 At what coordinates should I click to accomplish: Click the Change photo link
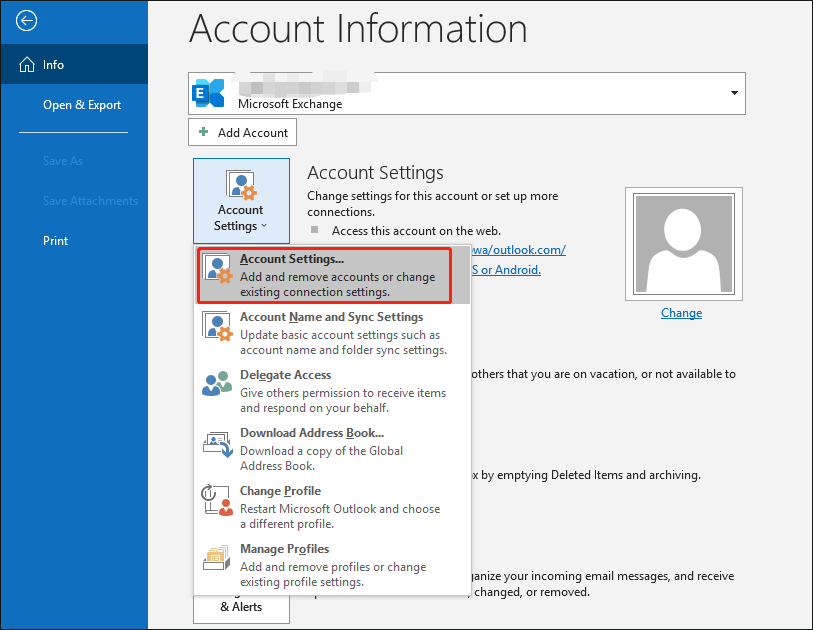[x=681, y=313]
